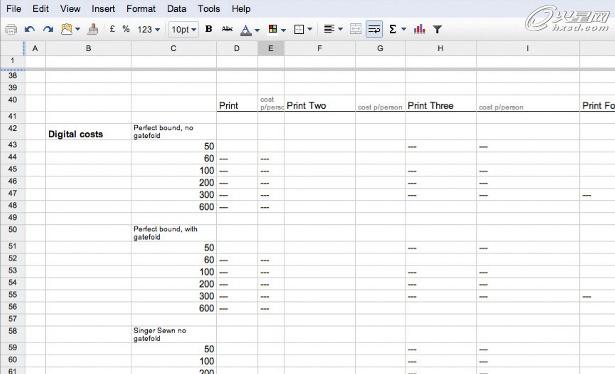Click the borders icon
The height and width of the screenshot is (374, 615).
tap(299, 29)
